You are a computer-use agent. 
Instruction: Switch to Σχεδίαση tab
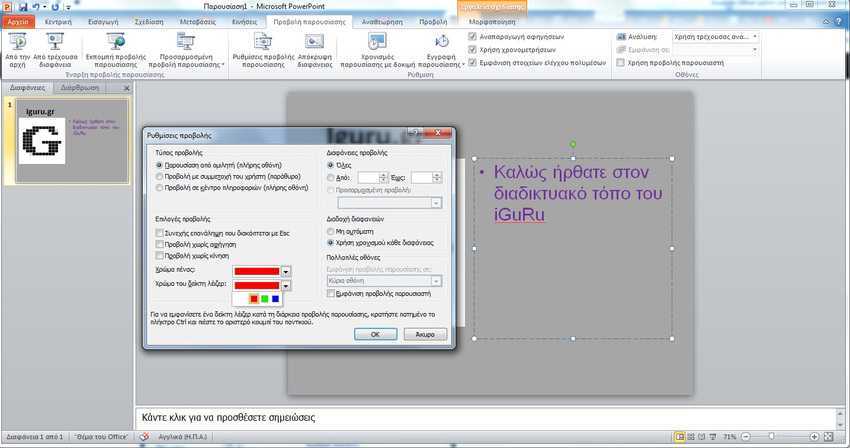[x=149, y=22]
